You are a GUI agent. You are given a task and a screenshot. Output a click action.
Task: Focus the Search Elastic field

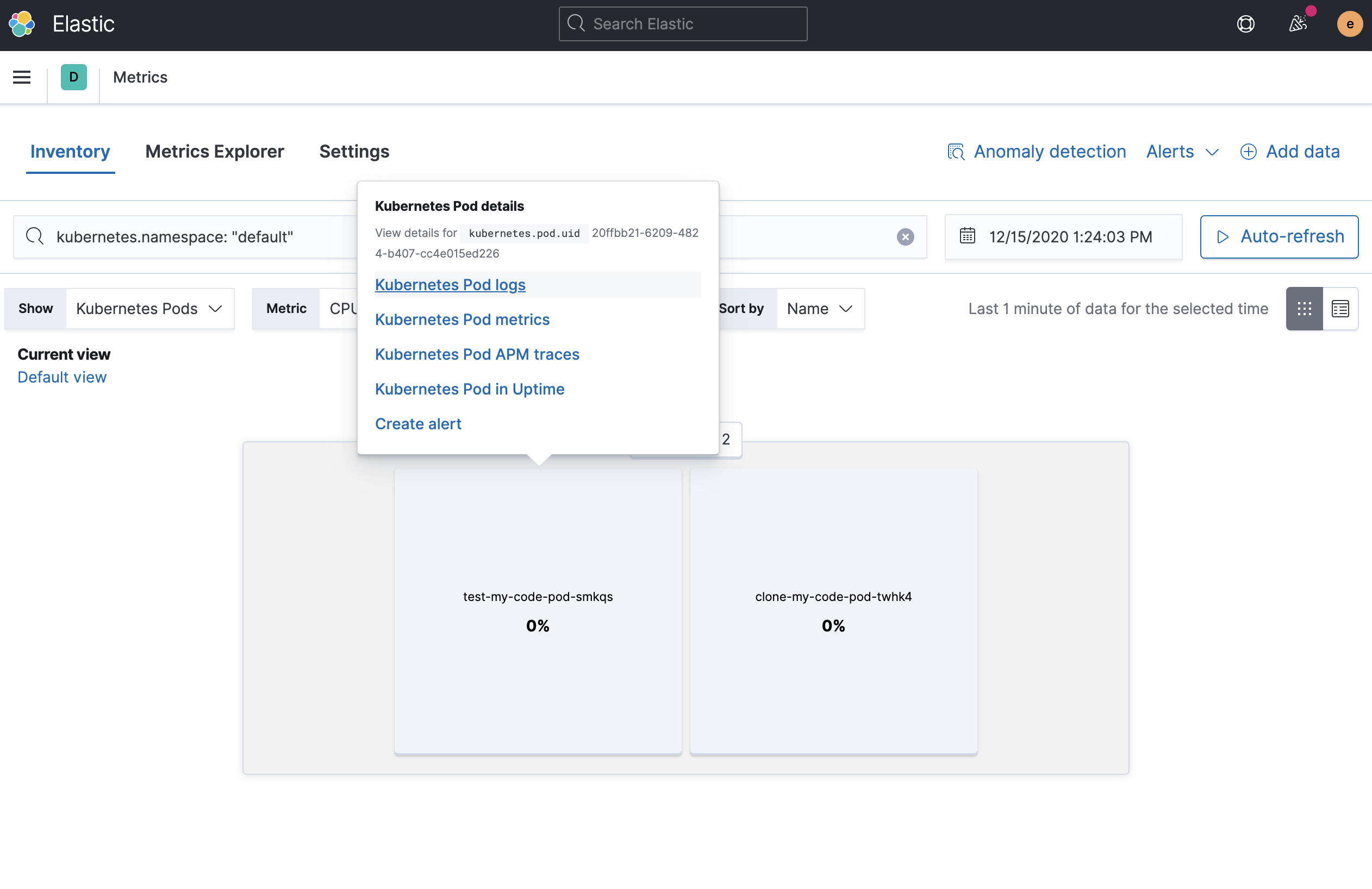[x=683, y=23]
